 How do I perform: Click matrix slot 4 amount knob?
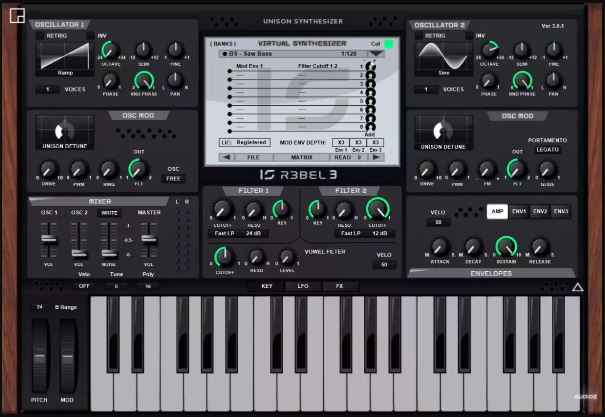click(x=370, y=93)
